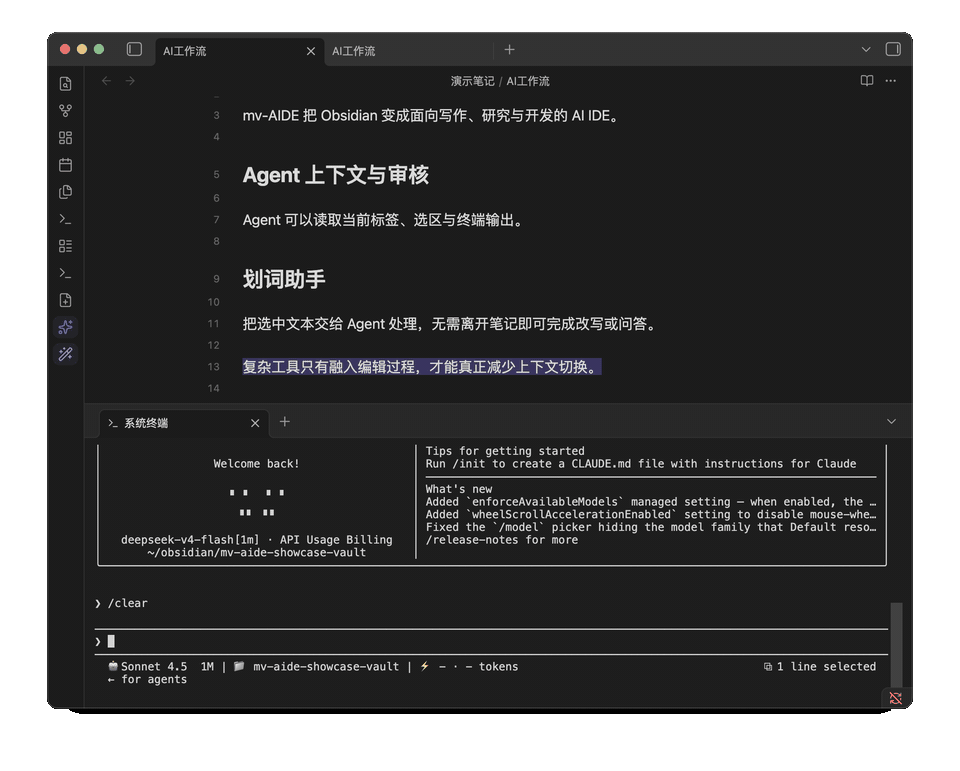Click 1 line selected status
Image resolution: width=960 pixels, height=771 pixels.
pos(820,666)
